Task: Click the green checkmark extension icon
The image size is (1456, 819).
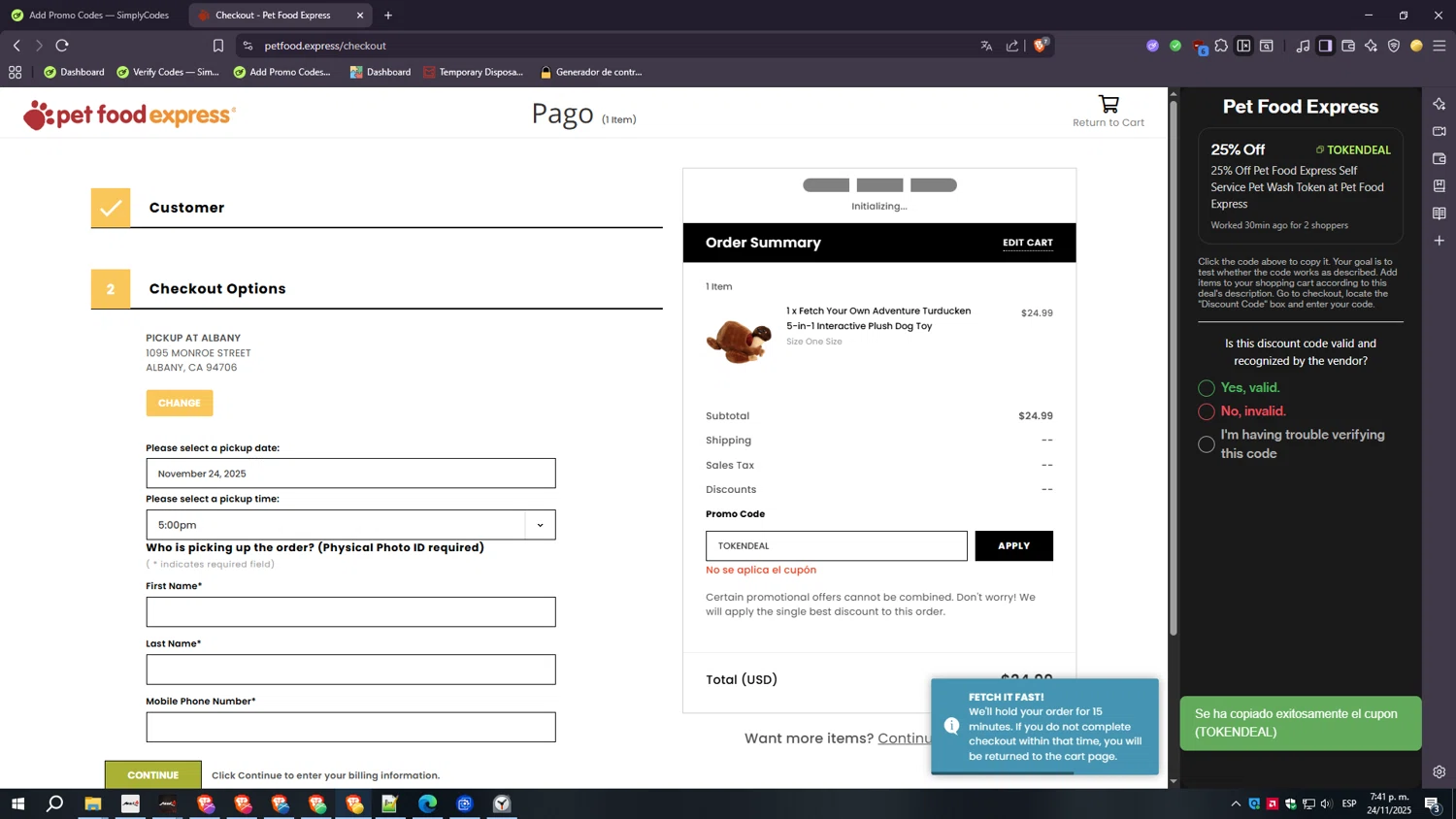Action: 1175,46
